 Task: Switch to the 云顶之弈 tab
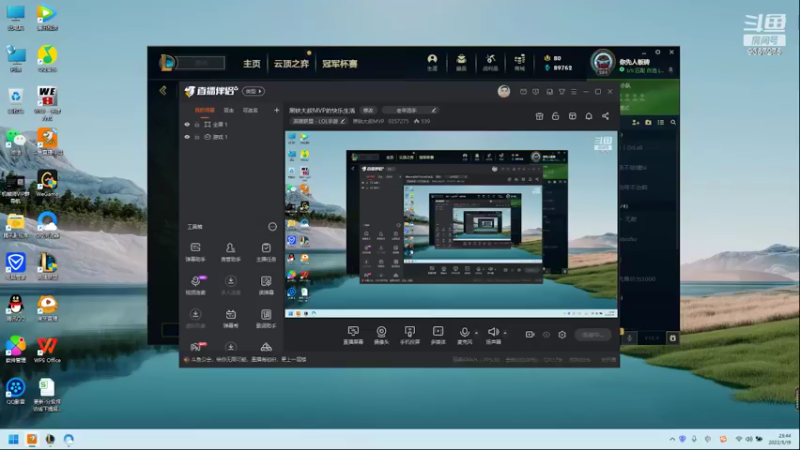[x=291, y=64]
